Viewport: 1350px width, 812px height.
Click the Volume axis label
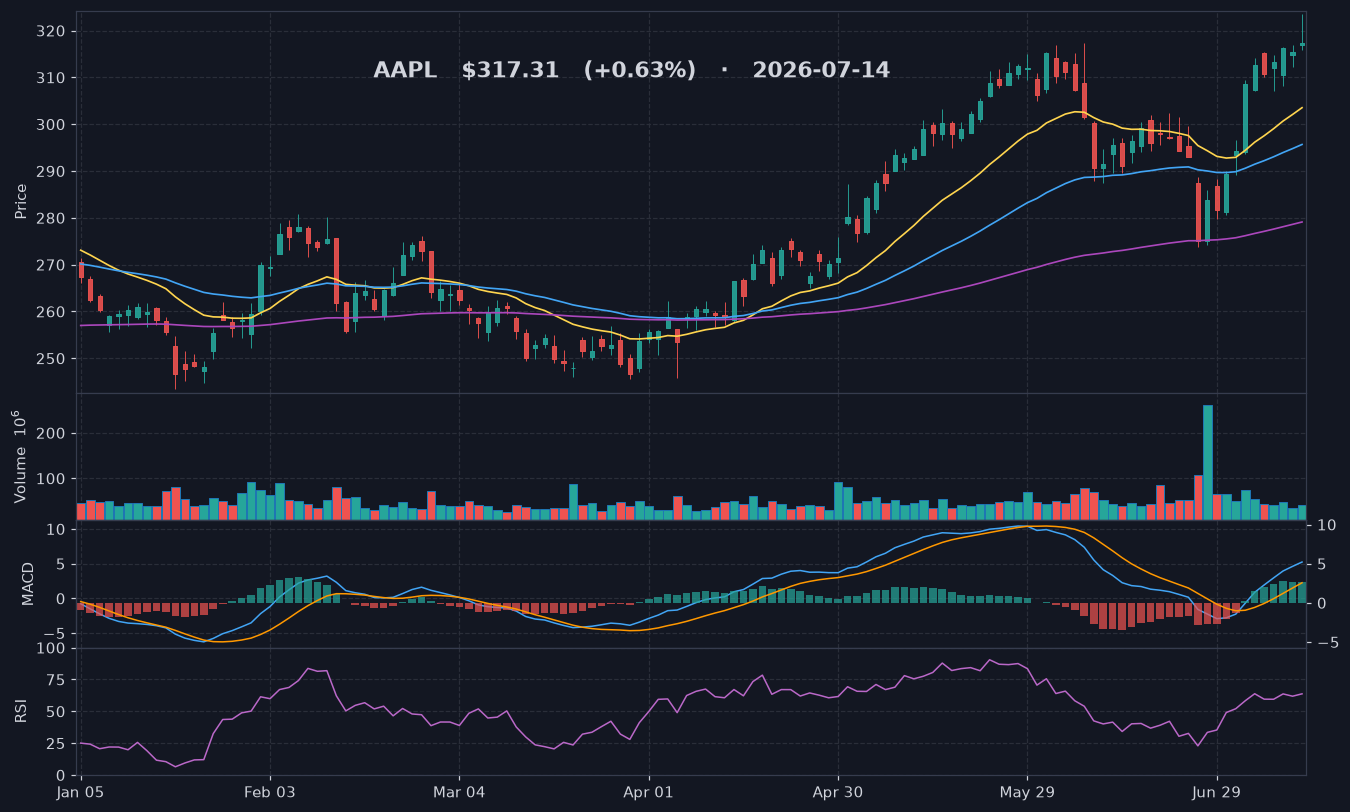click(x=21, y=456)
